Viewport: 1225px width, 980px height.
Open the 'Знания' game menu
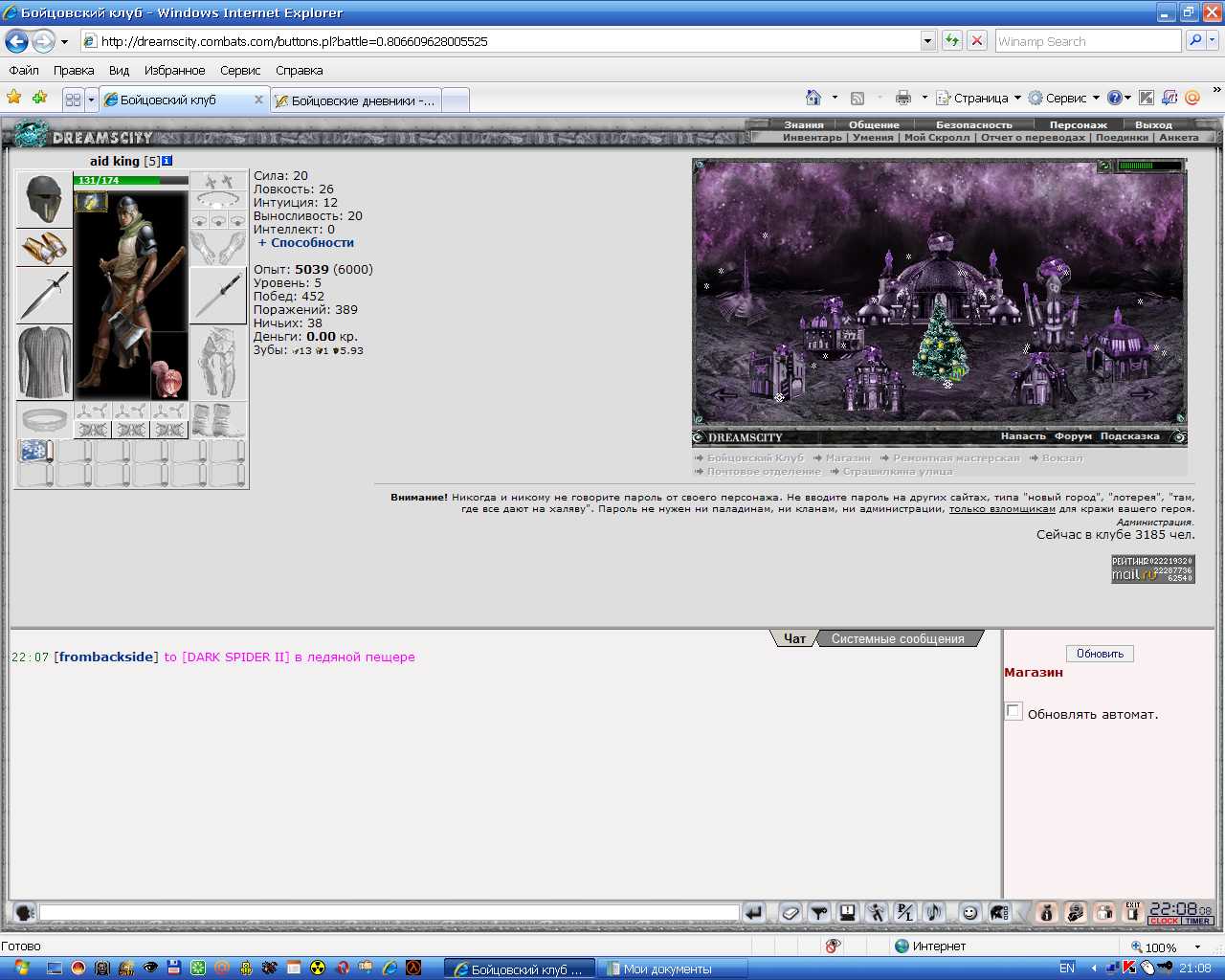[804, 124]
